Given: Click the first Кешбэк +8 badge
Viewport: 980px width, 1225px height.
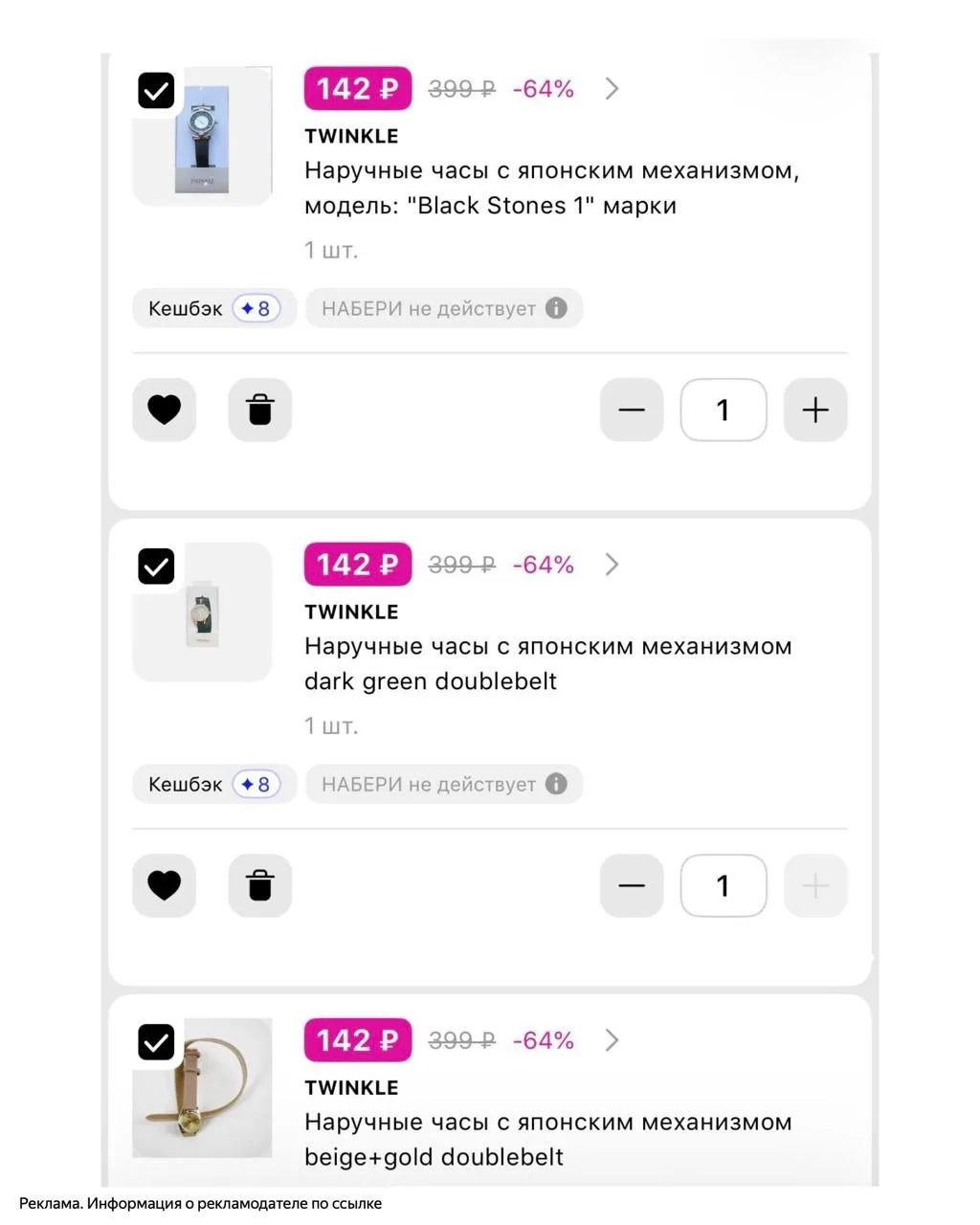Looking at the screenshot, I should pyautogui.click(x=214, y=308).
